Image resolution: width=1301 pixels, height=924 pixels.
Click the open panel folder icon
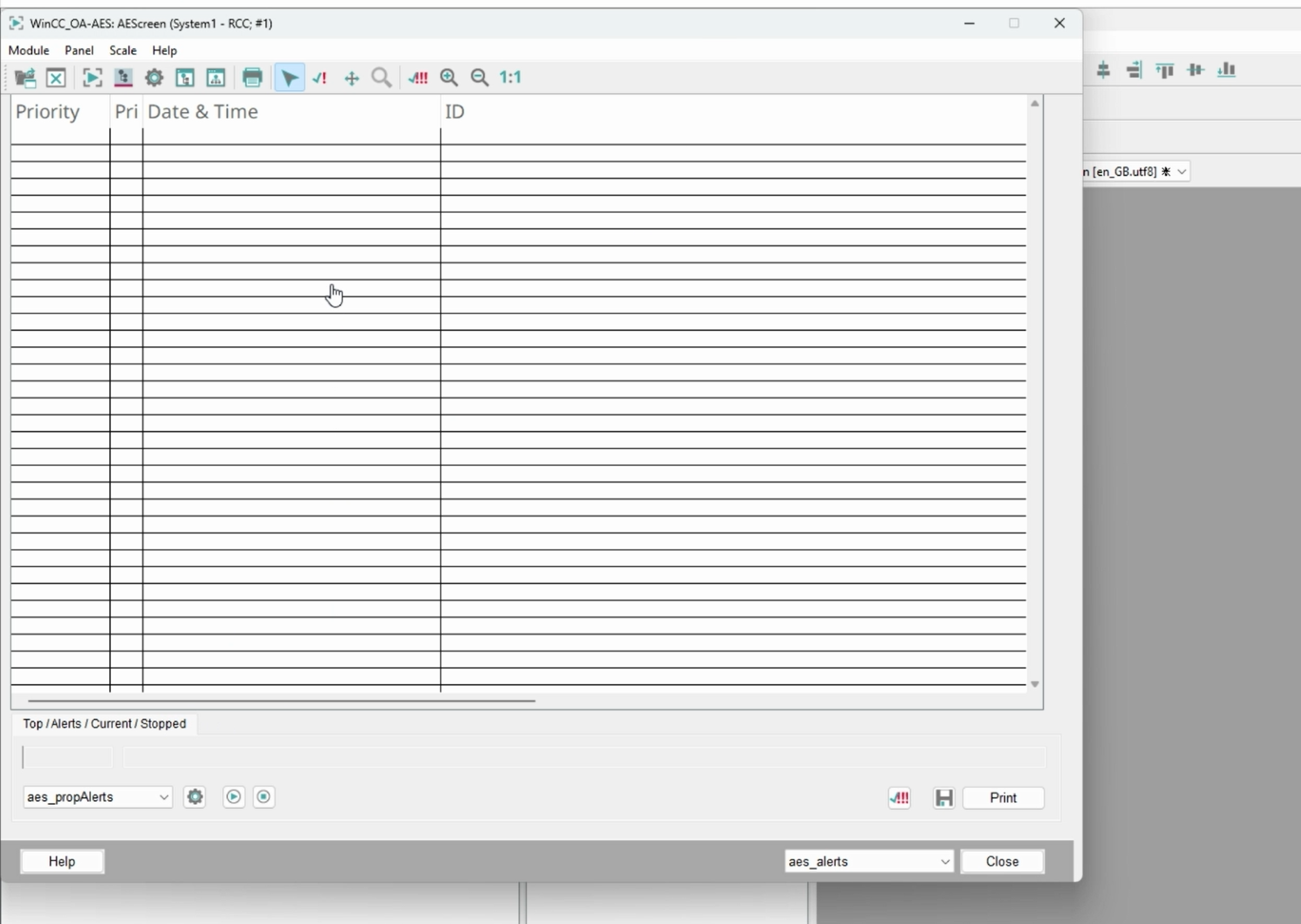coord(25,77)
